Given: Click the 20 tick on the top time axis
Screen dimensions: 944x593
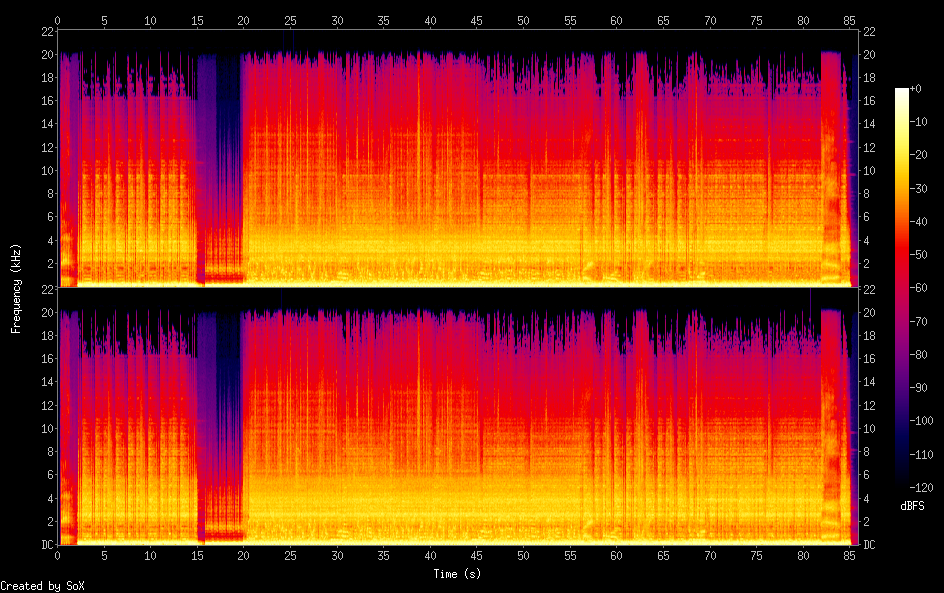Looking at the screenshot, I should (x=244, y=19).
